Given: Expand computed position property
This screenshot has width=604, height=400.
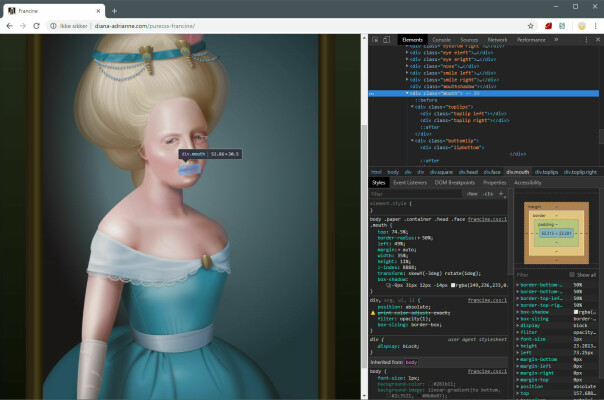Looking at the screenshot, I should (518, 387).
